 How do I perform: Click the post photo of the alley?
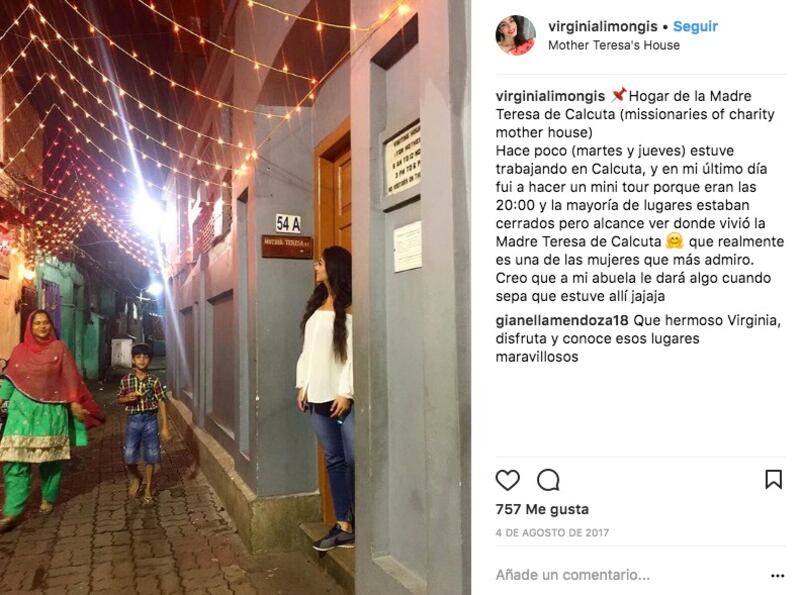[x=235, y=298]
